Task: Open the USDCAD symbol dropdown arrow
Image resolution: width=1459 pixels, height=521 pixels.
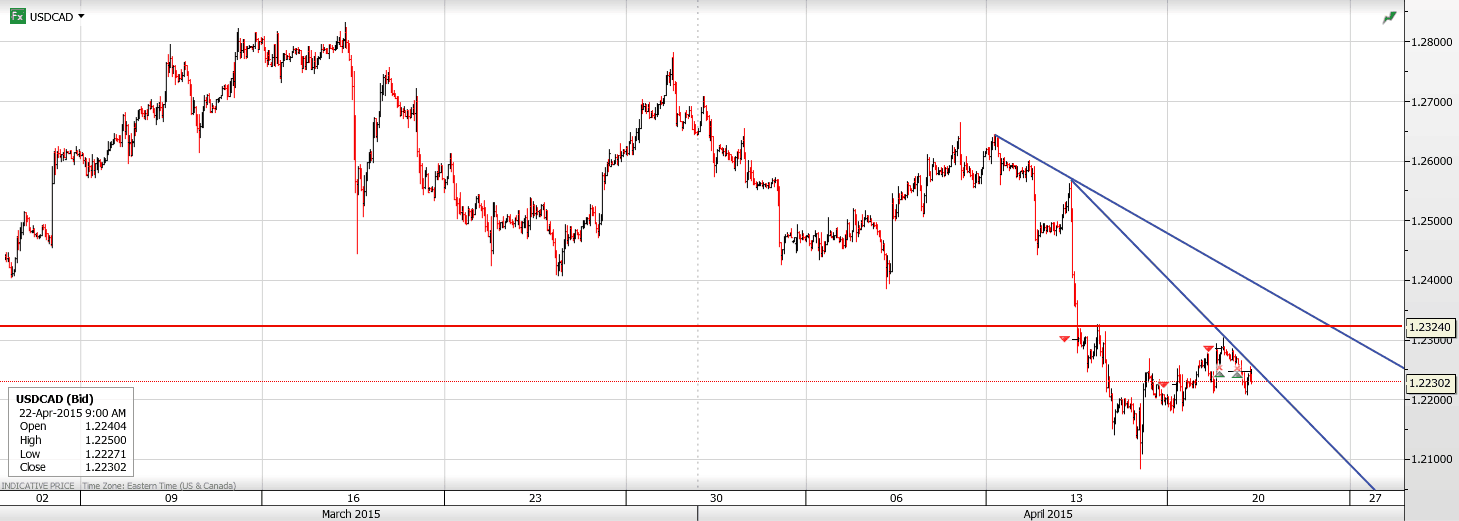Action: (x=81, y=16)
